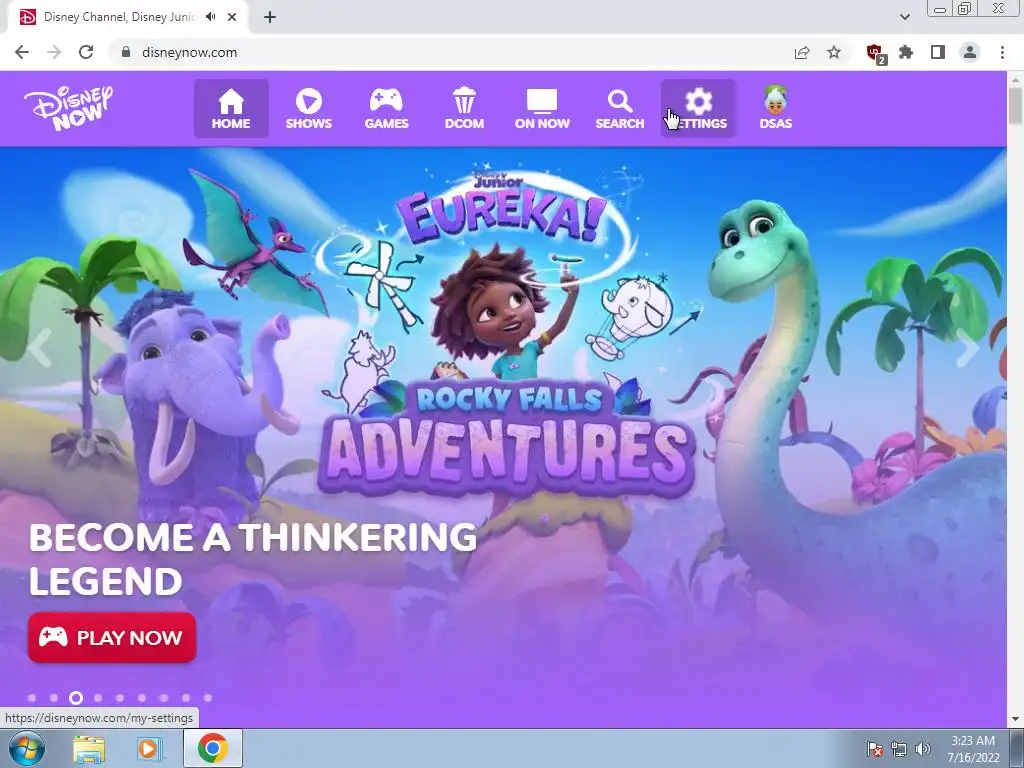Open the Search page
This screenshot has width=1024, height=768.
(620, 108)
